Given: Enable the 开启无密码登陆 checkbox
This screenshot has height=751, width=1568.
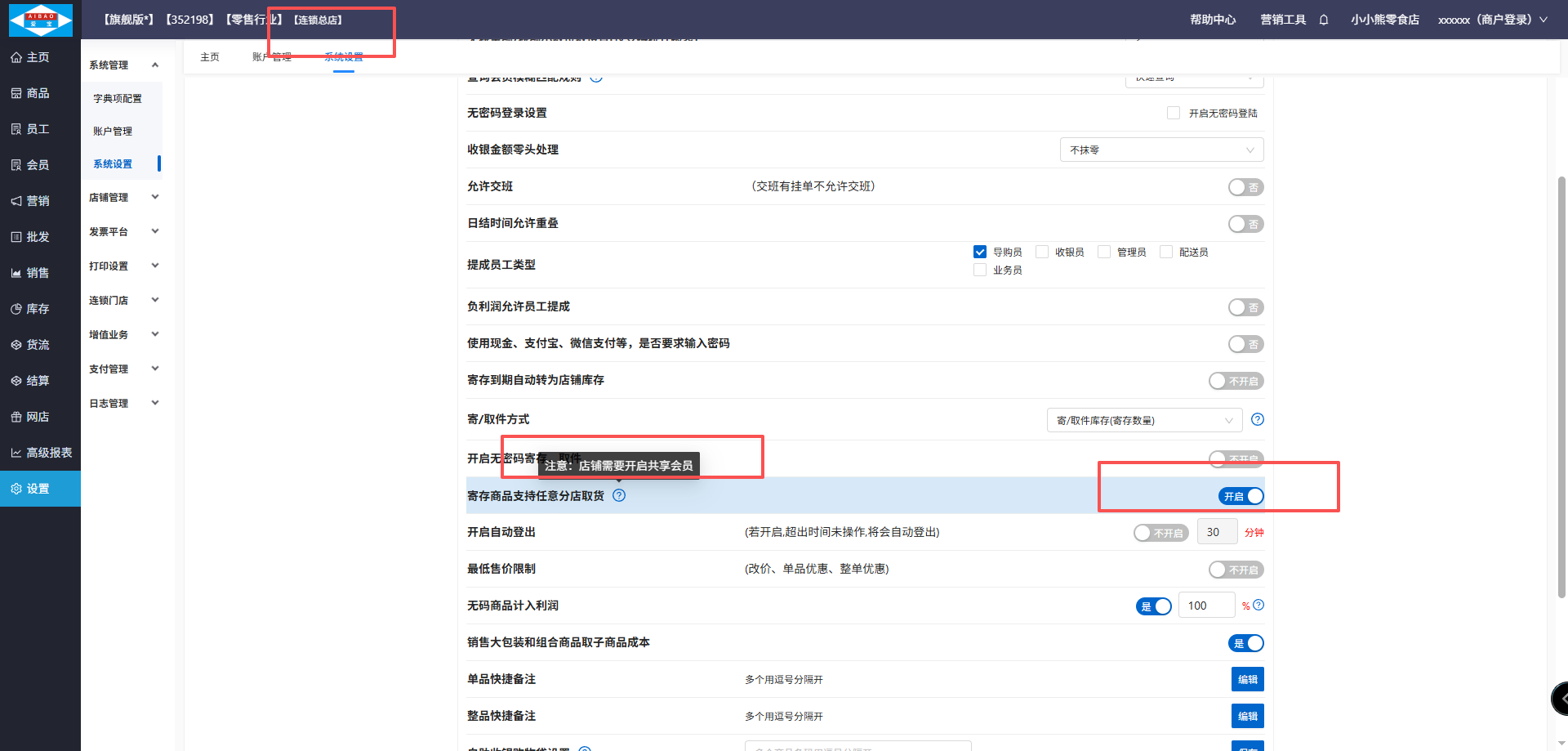Looking at the screenshot, I should [1174, 113].
